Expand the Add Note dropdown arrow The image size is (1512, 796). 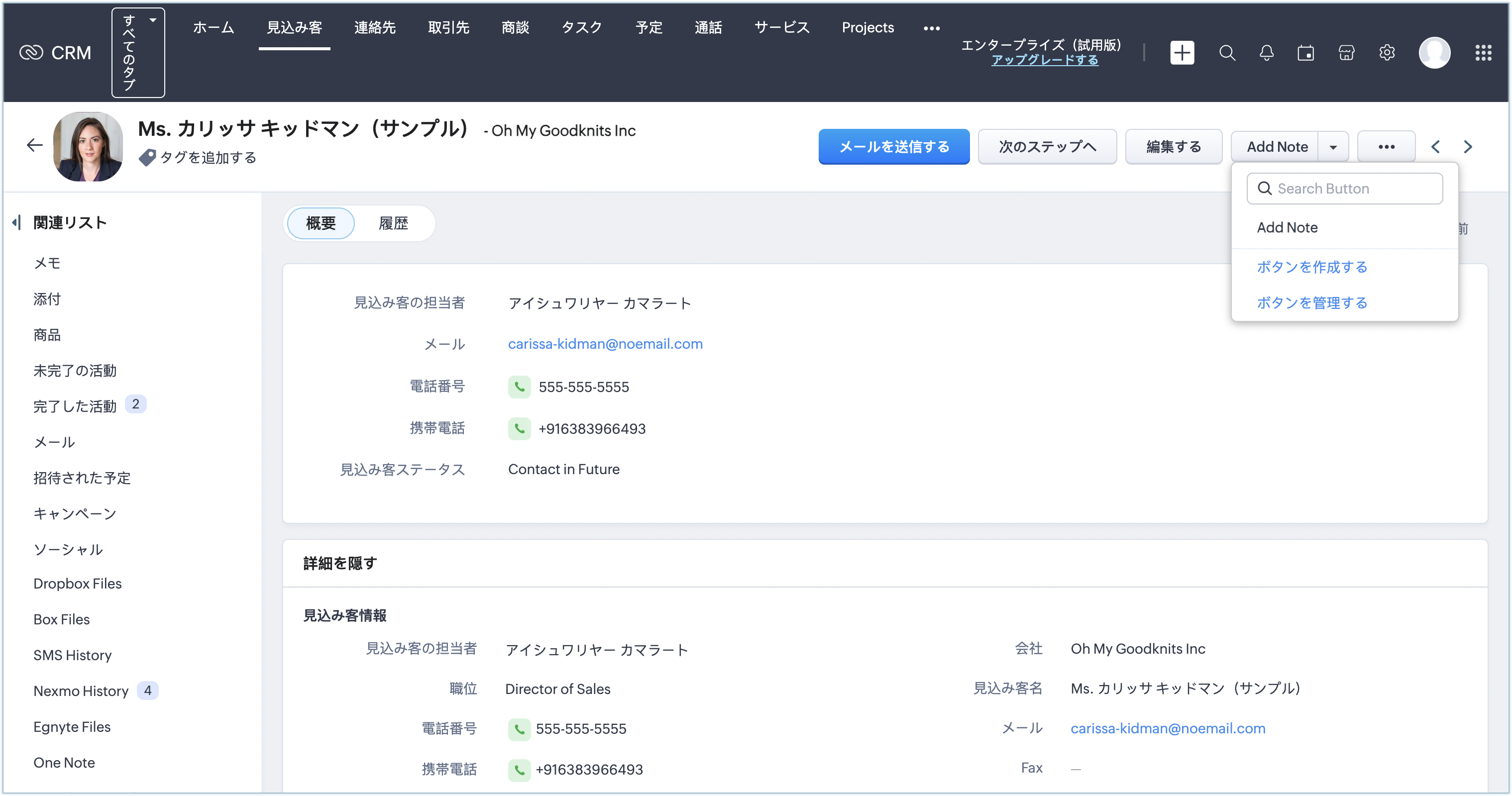click(x=1333, y=147)
